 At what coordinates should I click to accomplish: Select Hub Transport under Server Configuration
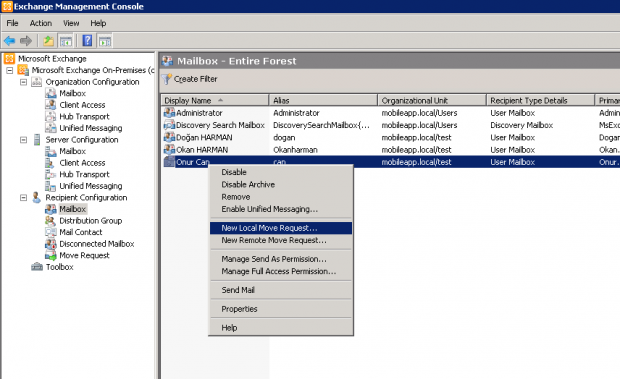(x=84, y=174)
